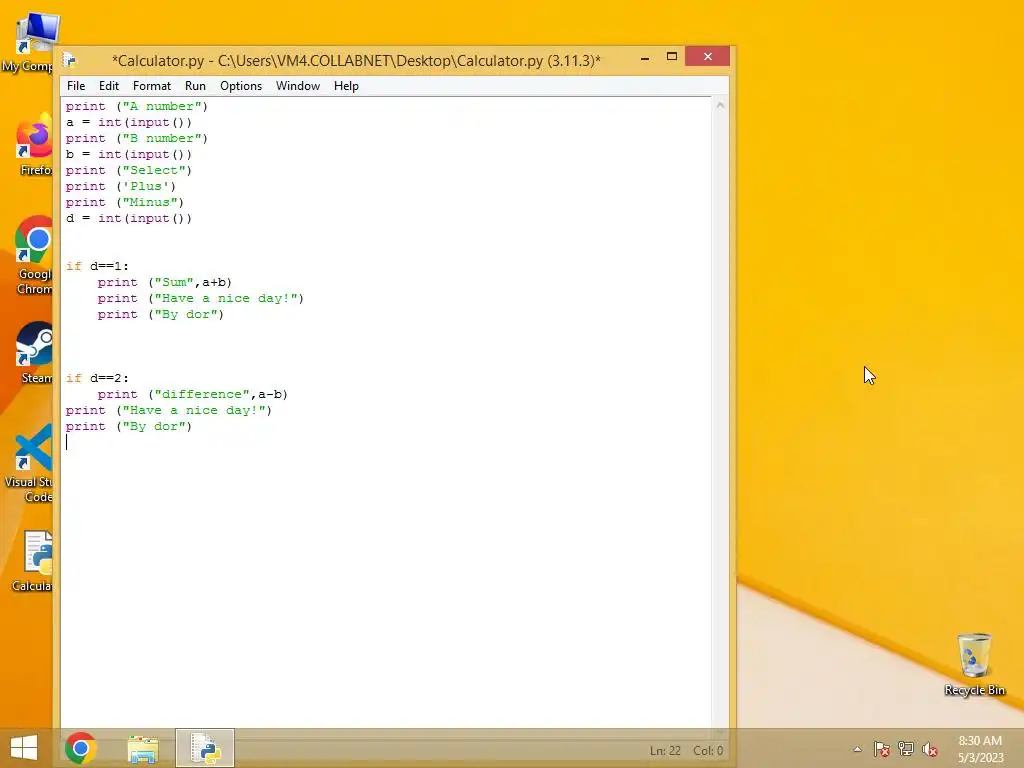The width and height of the screenshot is (1024, 768).
Task: Click the muted volume tray icon
Action: coord(930,749)
